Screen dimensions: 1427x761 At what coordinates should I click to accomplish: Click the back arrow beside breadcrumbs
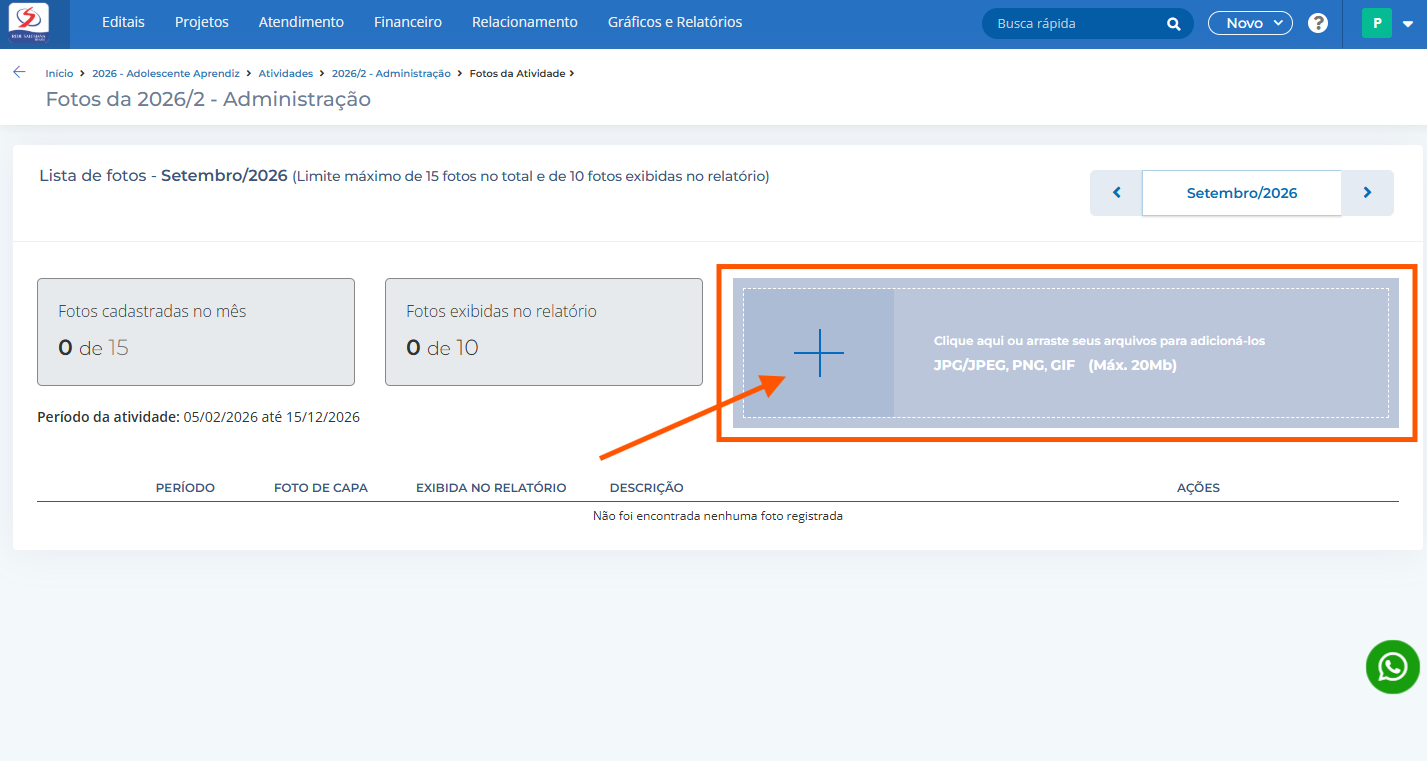coord(19,72)
